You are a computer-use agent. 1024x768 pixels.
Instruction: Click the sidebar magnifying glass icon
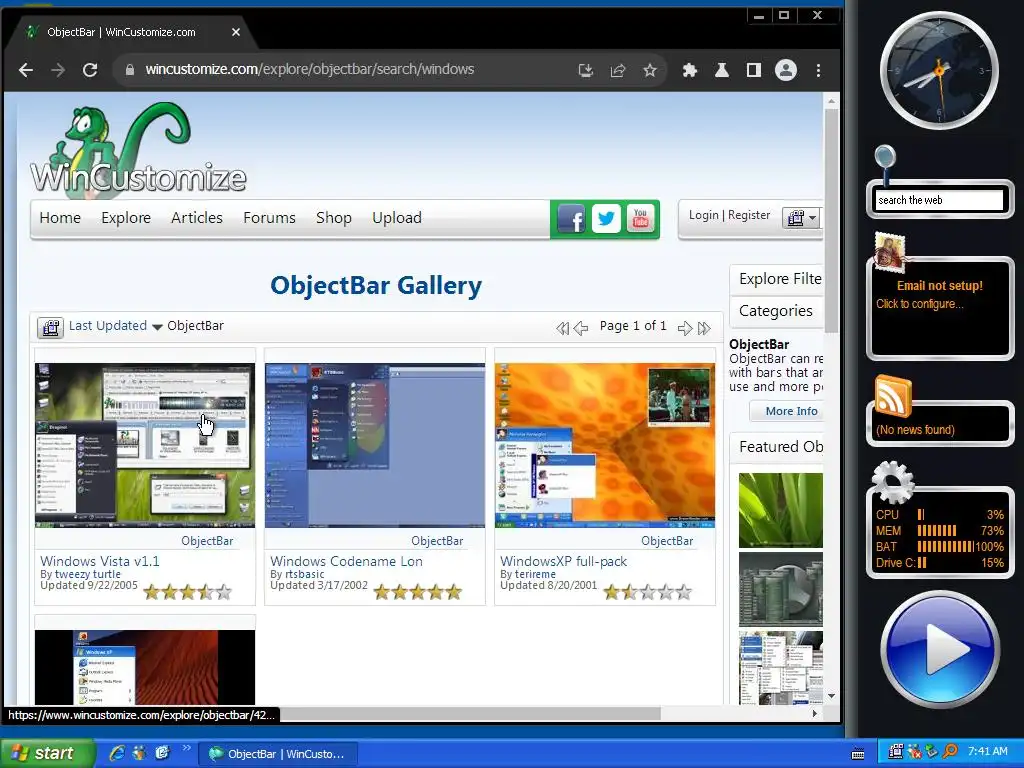pos(885,159)
